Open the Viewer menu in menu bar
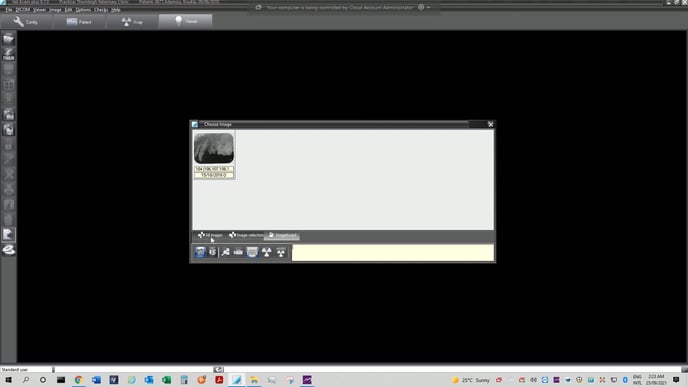Screen dimensions: 688x387 [39, 10]
